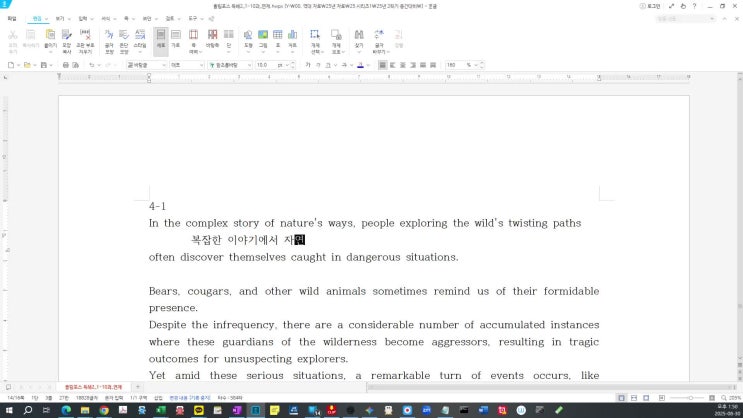Click the Picture (그림) insert icon

point(262,38)
